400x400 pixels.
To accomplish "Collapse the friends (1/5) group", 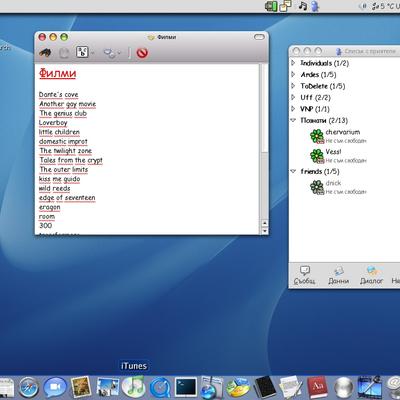I will (x=293, y=171).
